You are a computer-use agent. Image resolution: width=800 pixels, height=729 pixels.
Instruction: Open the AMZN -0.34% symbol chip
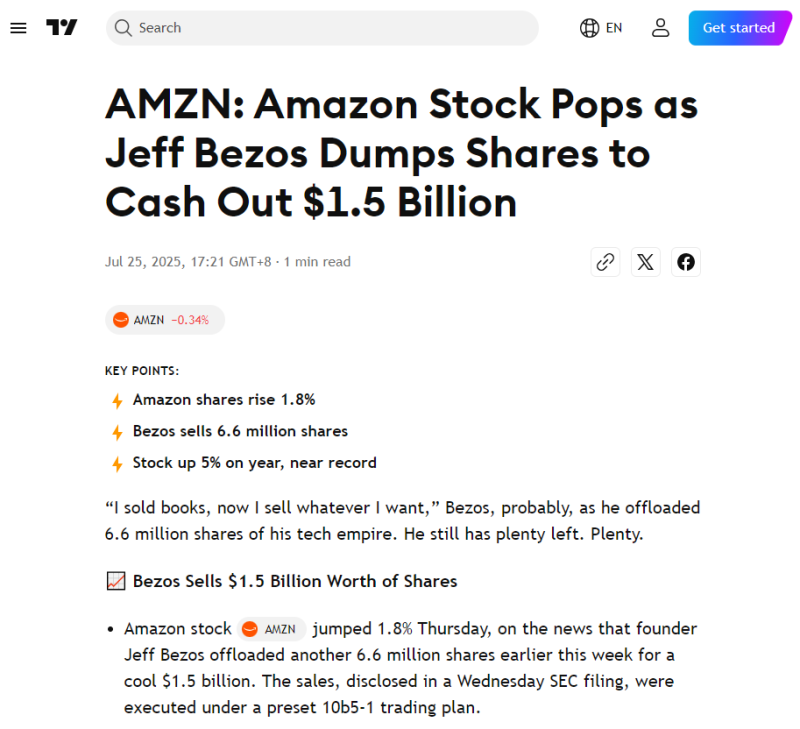(165, 320)
